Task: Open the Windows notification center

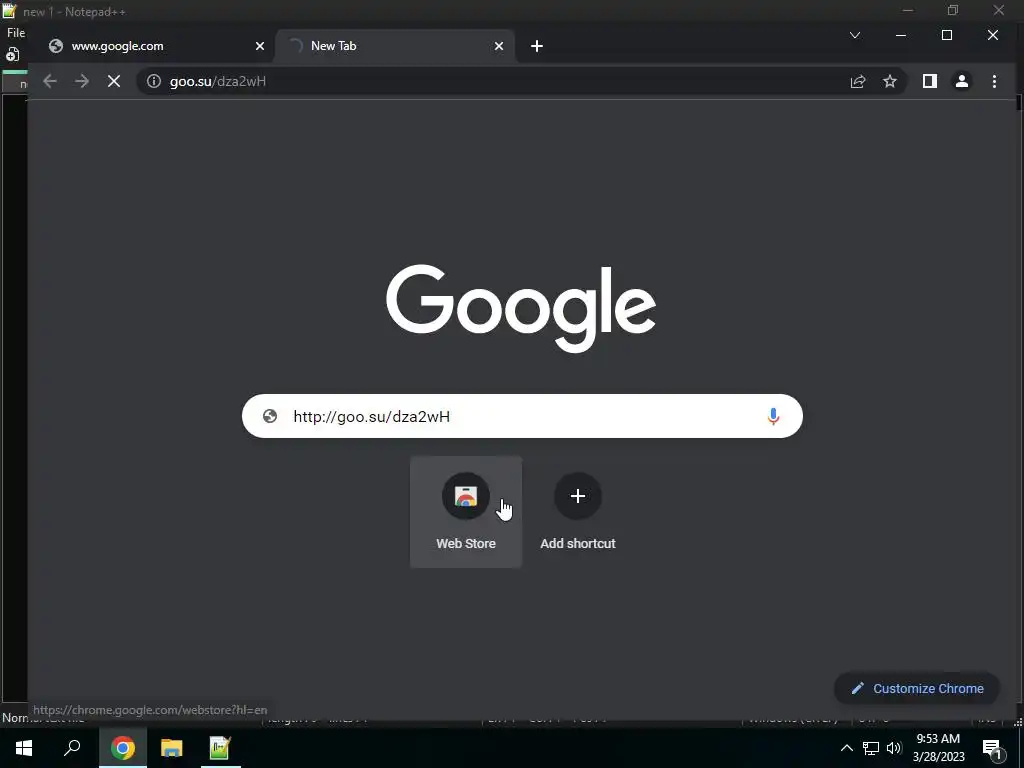Action: click(993, 749)
